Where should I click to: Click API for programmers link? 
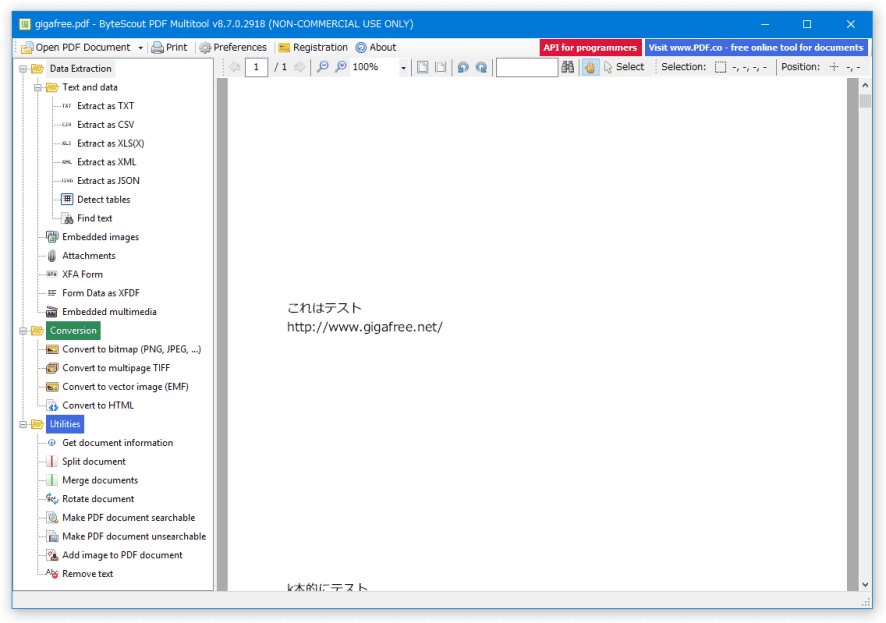(590, 47)
